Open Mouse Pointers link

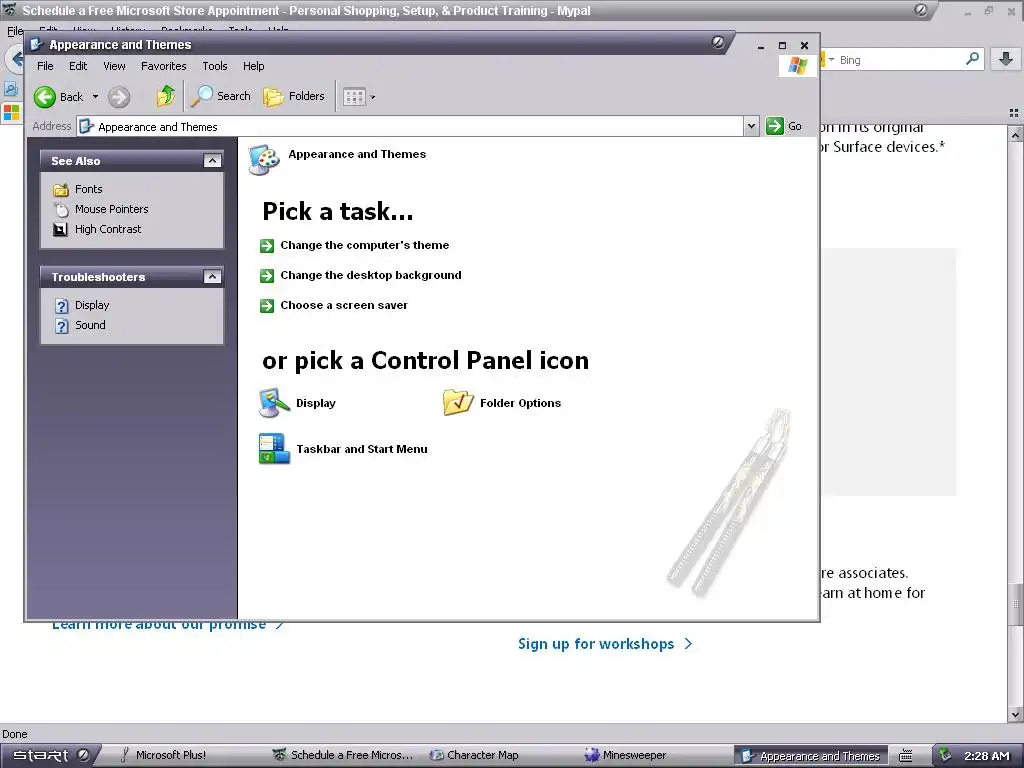(x=112, y=209)
